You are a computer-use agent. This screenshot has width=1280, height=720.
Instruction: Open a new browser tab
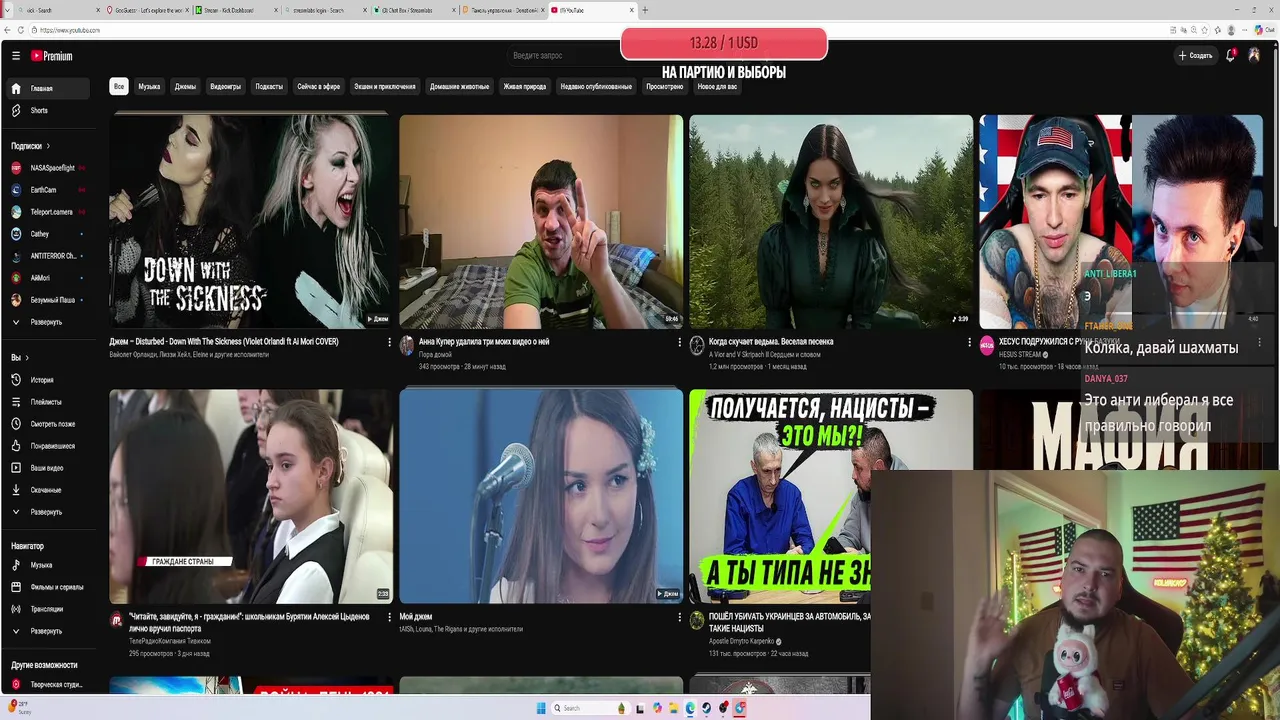coord(645,10)
